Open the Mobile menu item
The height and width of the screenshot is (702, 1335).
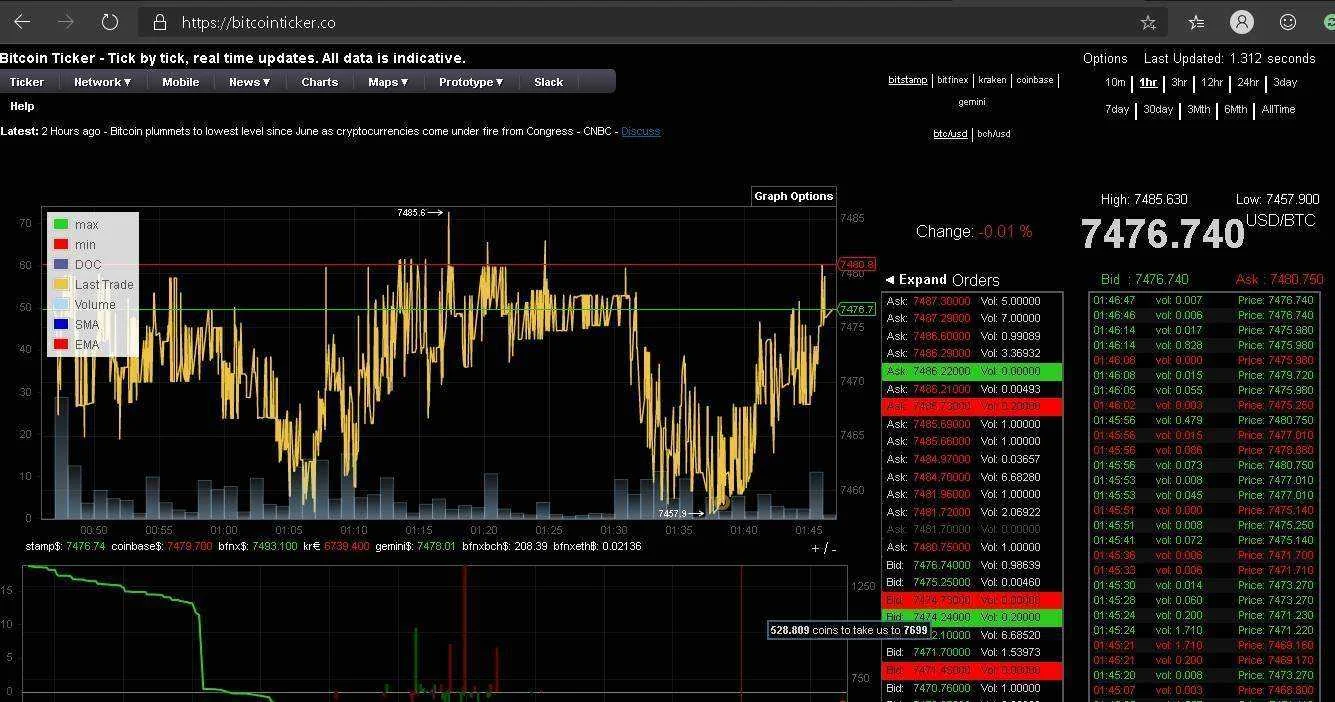[180, 82]
